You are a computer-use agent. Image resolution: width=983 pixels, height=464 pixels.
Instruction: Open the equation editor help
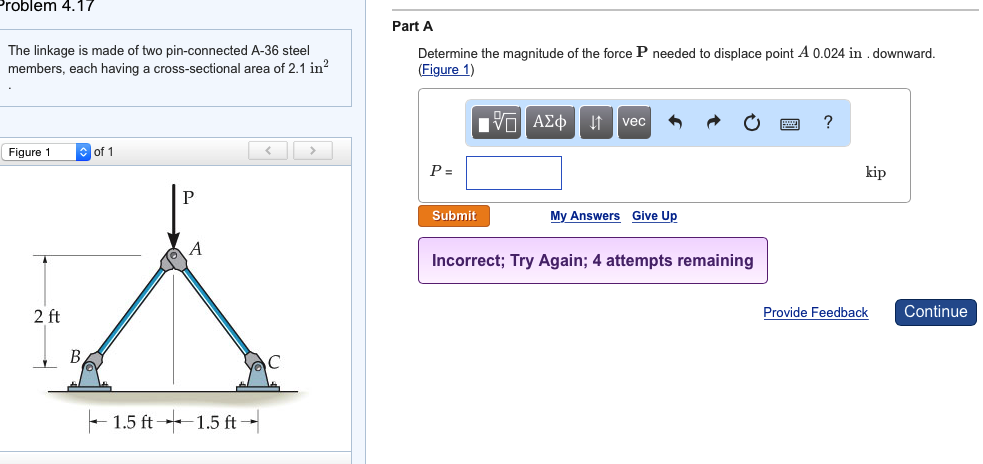(x=827, y=122)
